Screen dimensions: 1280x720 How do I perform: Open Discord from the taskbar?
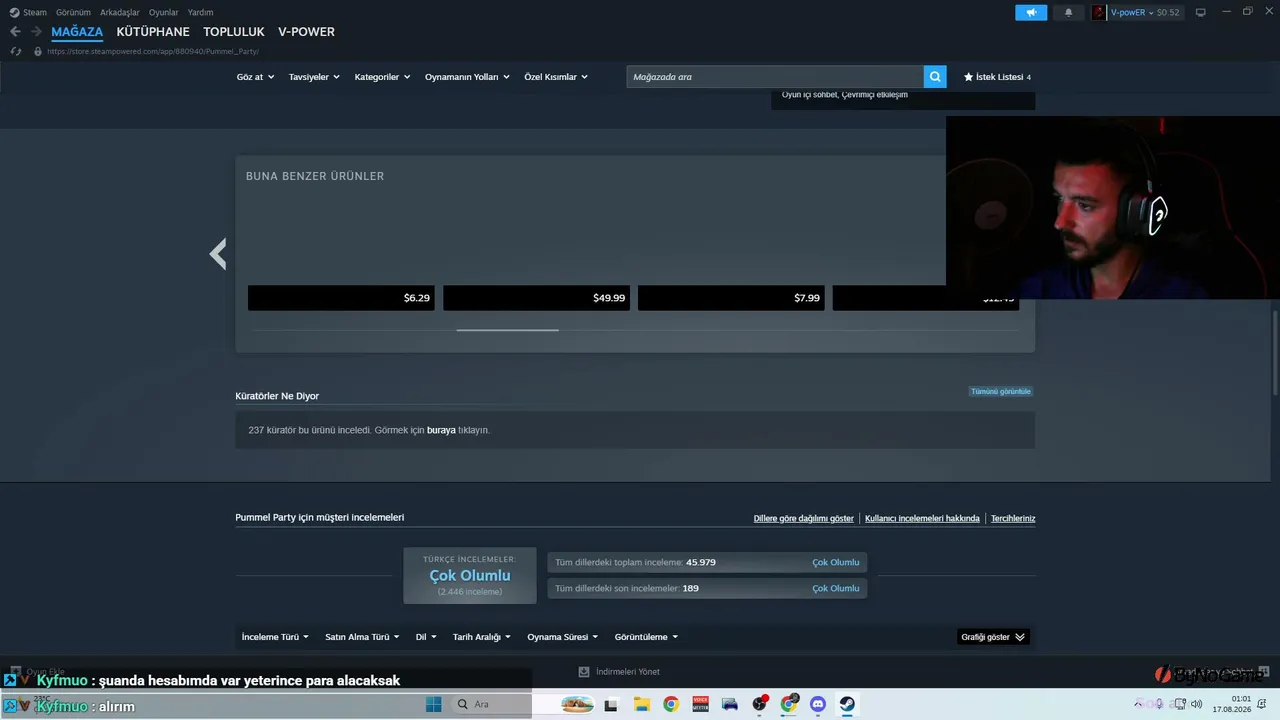pos(818,704)
